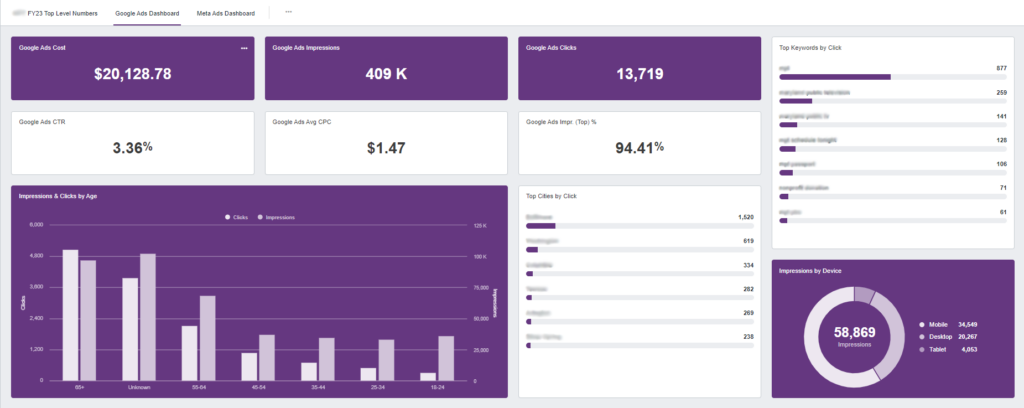Toggle the Impressions legend in age chart
Viewport: 1024px width, 408px height.
pyautogui.click(x=277, y=217)
